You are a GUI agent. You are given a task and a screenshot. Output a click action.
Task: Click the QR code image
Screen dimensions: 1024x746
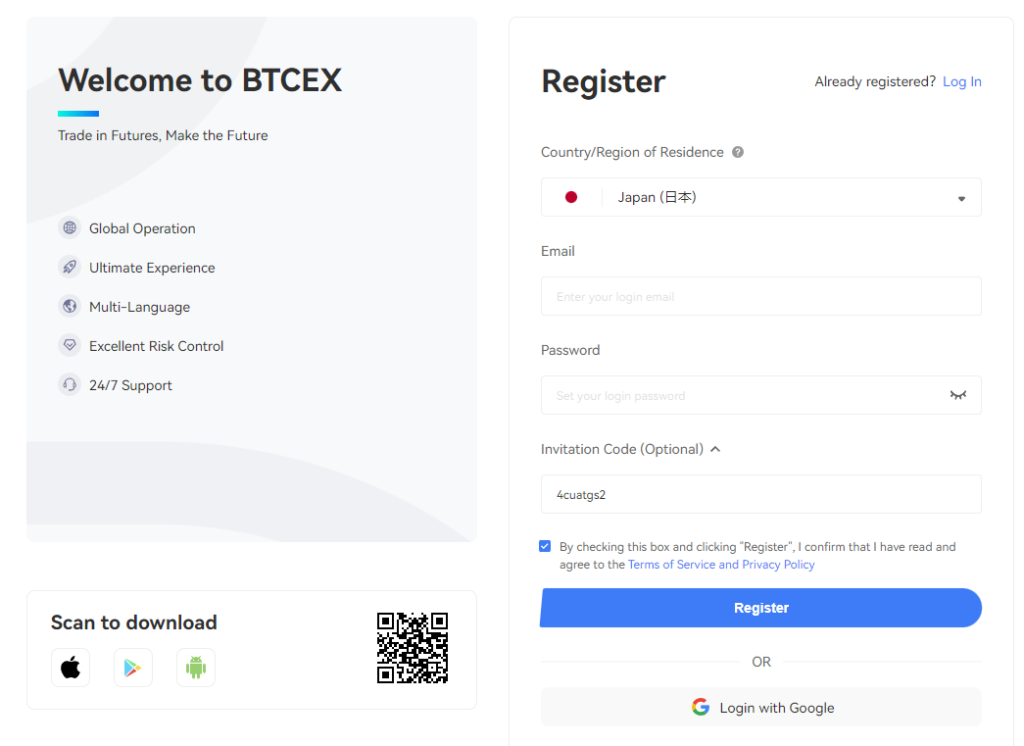click(x=412, y=647)
